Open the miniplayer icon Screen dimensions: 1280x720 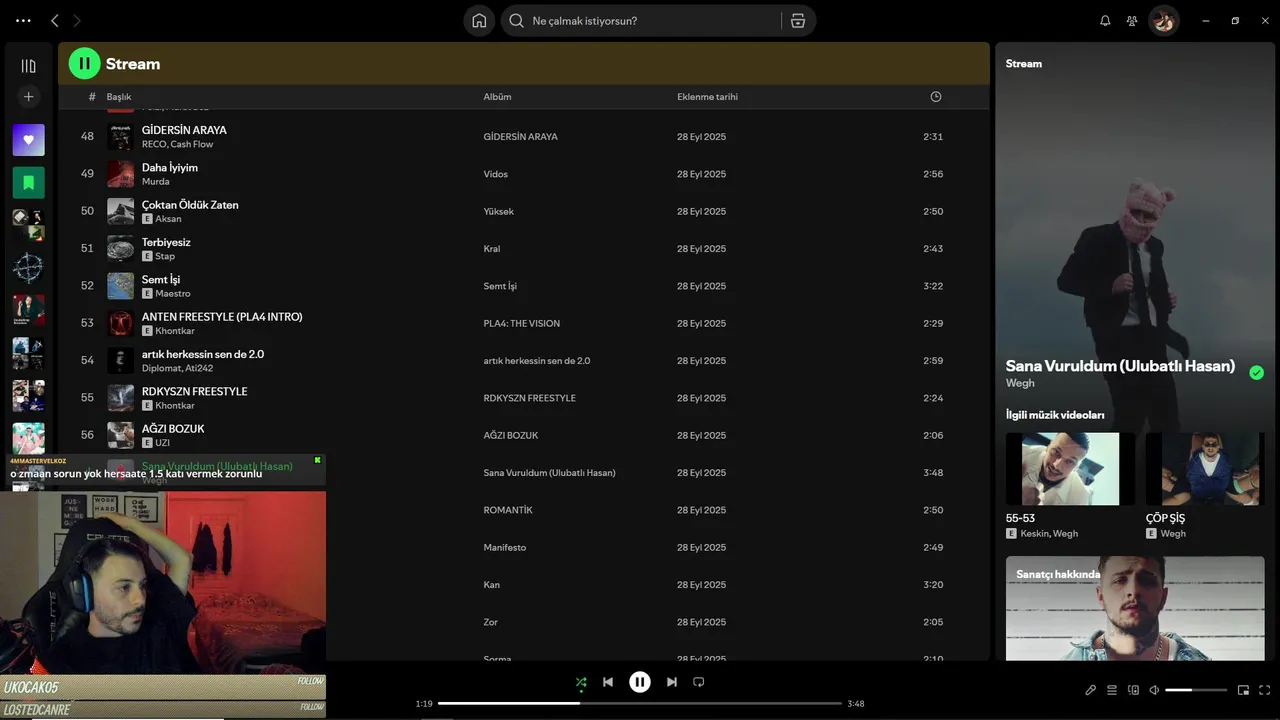coord(1244,690)
